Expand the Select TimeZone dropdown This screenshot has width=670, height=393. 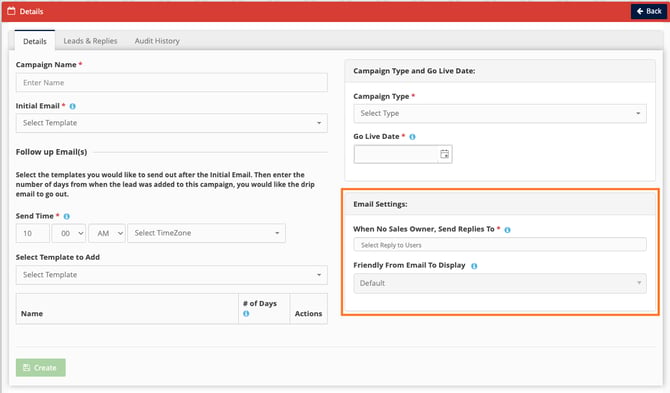206,233
